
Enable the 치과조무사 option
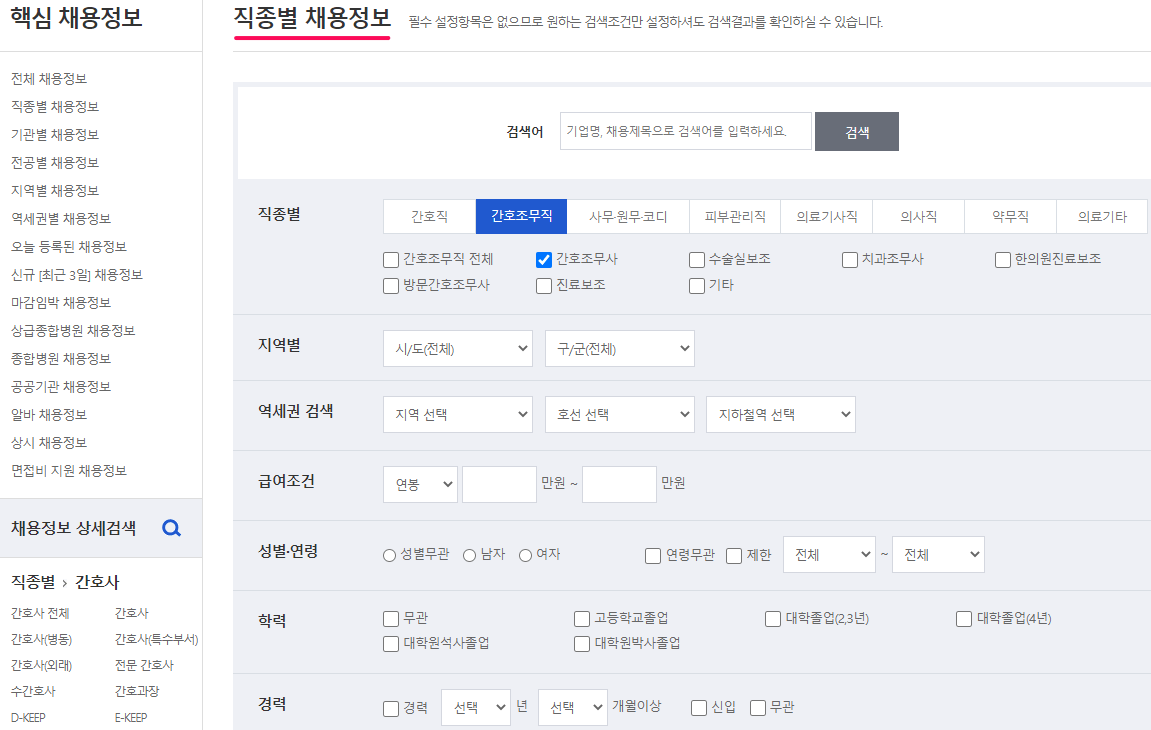coord(849,259)
